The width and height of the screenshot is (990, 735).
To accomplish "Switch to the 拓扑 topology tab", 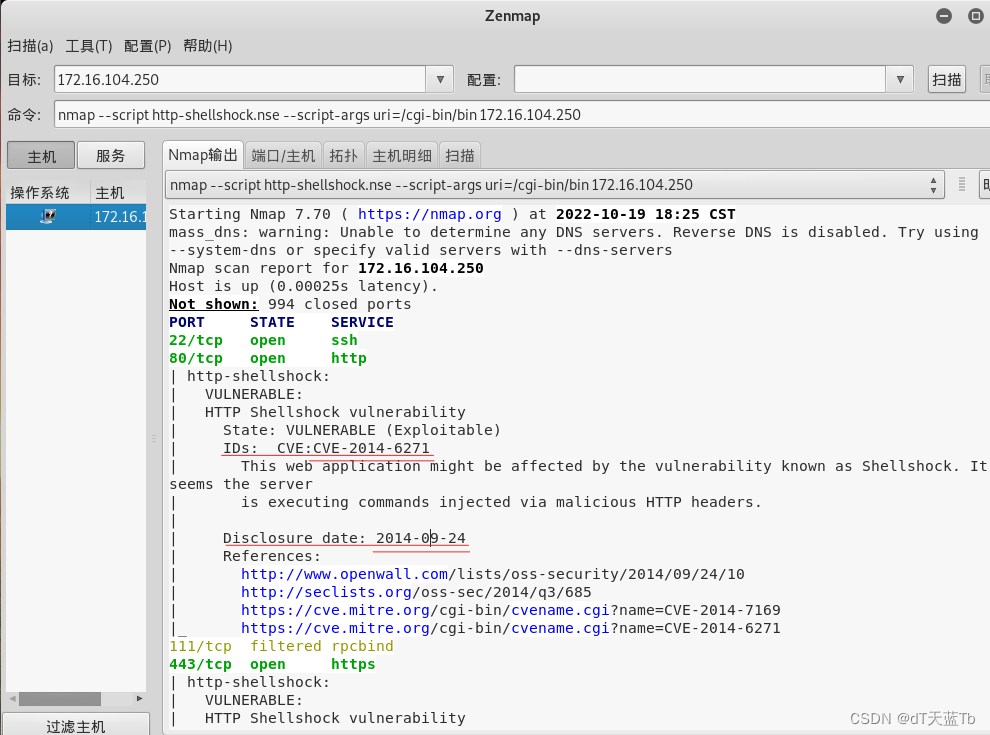I will 343,156.
